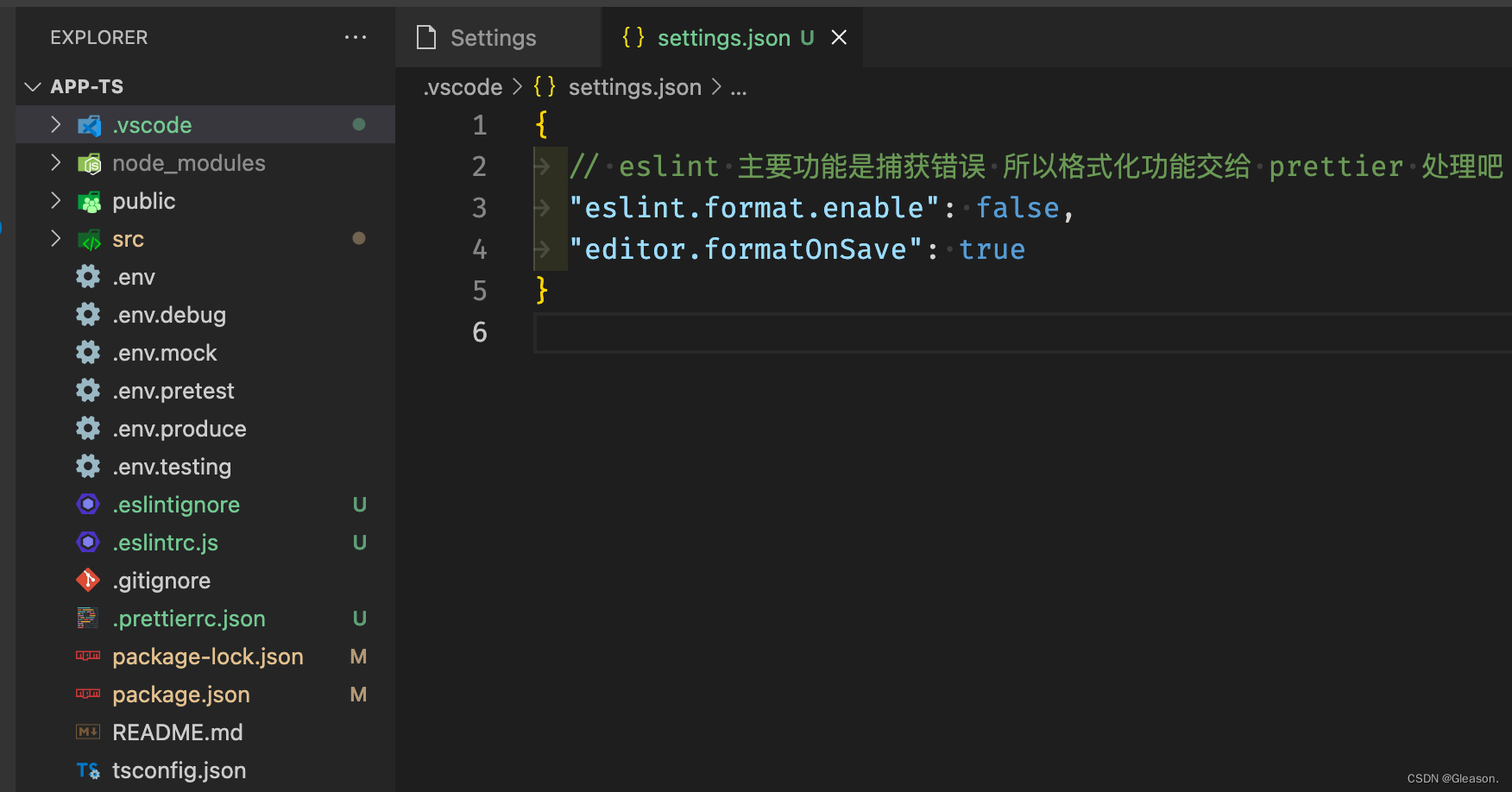Collapse the APP-TS root folder
The height and width of the screenshot is (792, 1512).
click(x=34, y=86)
